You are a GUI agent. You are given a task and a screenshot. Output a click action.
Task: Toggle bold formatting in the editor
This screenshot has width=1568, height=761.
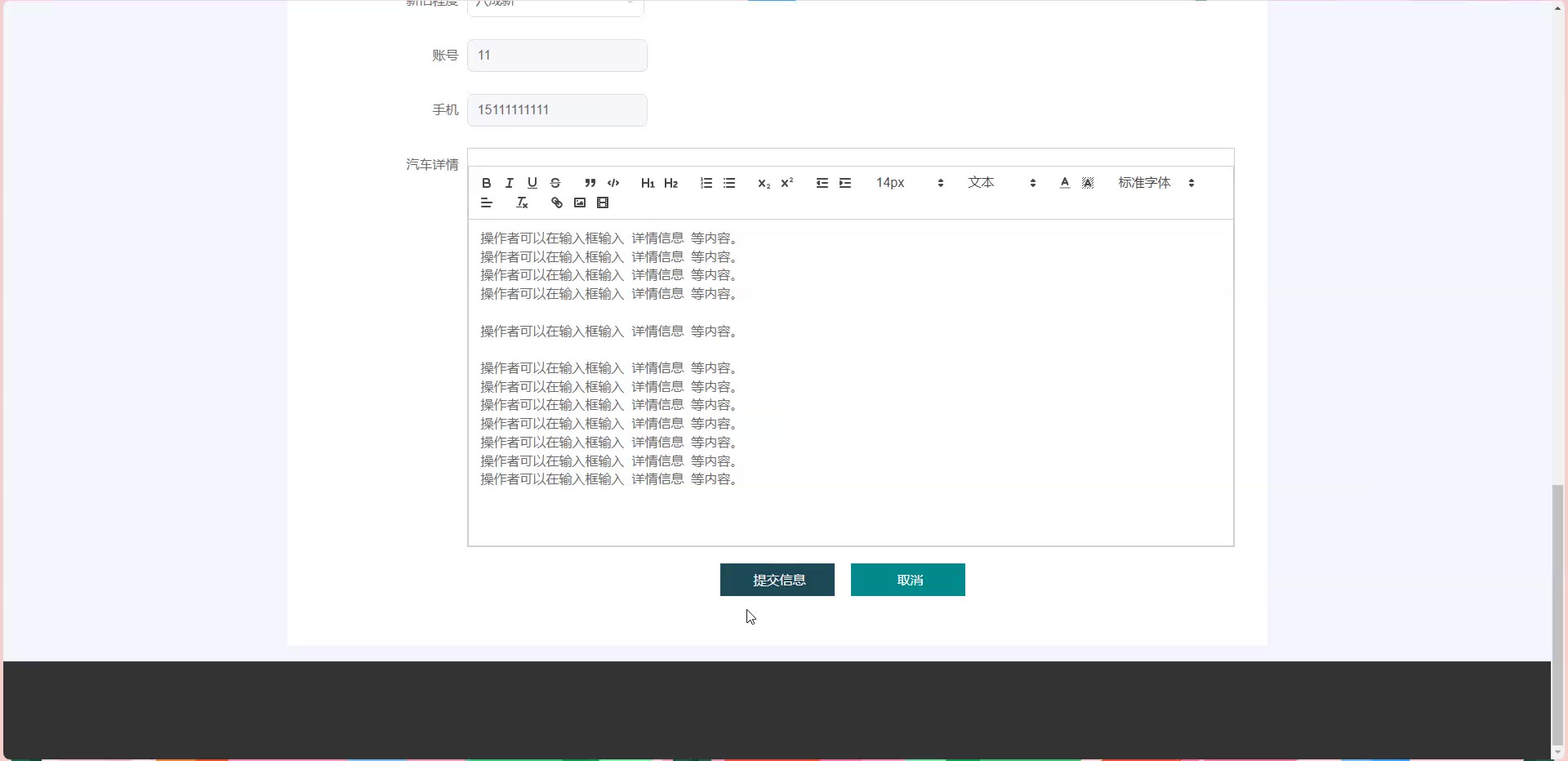click(486, 183)
